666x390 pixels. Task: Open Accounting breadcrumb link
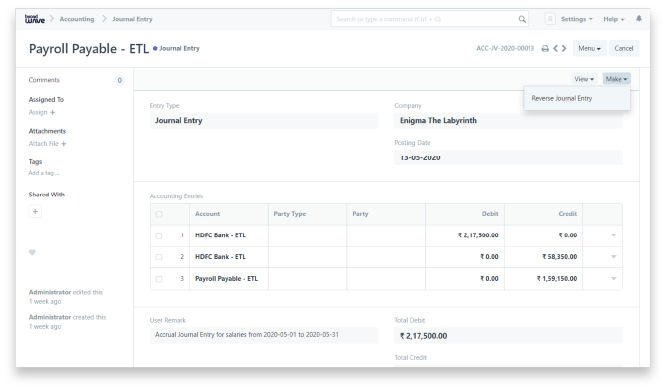click(x=77, y=19)
